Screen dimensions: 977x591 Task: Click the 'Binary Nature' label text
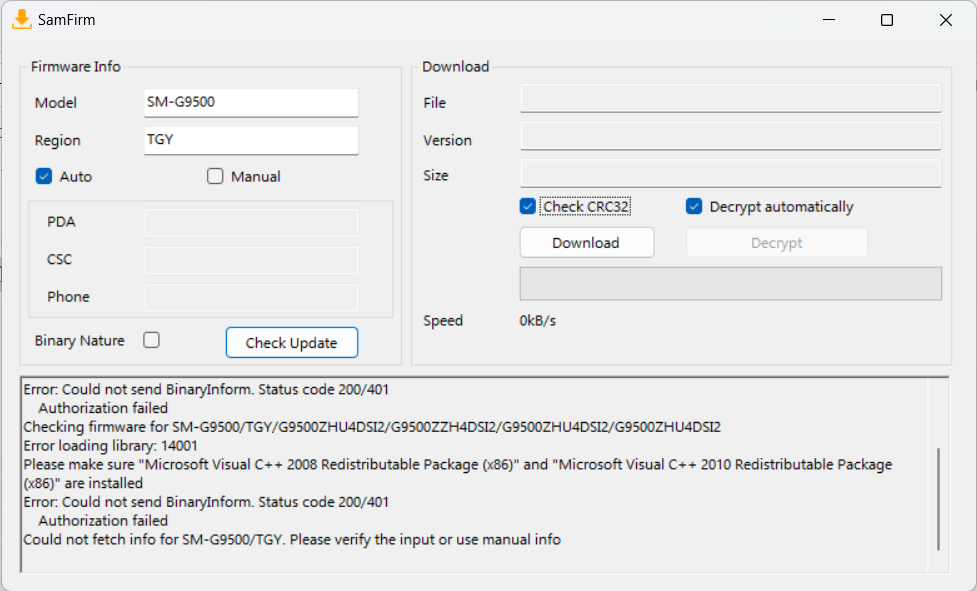tap(80, 341)
